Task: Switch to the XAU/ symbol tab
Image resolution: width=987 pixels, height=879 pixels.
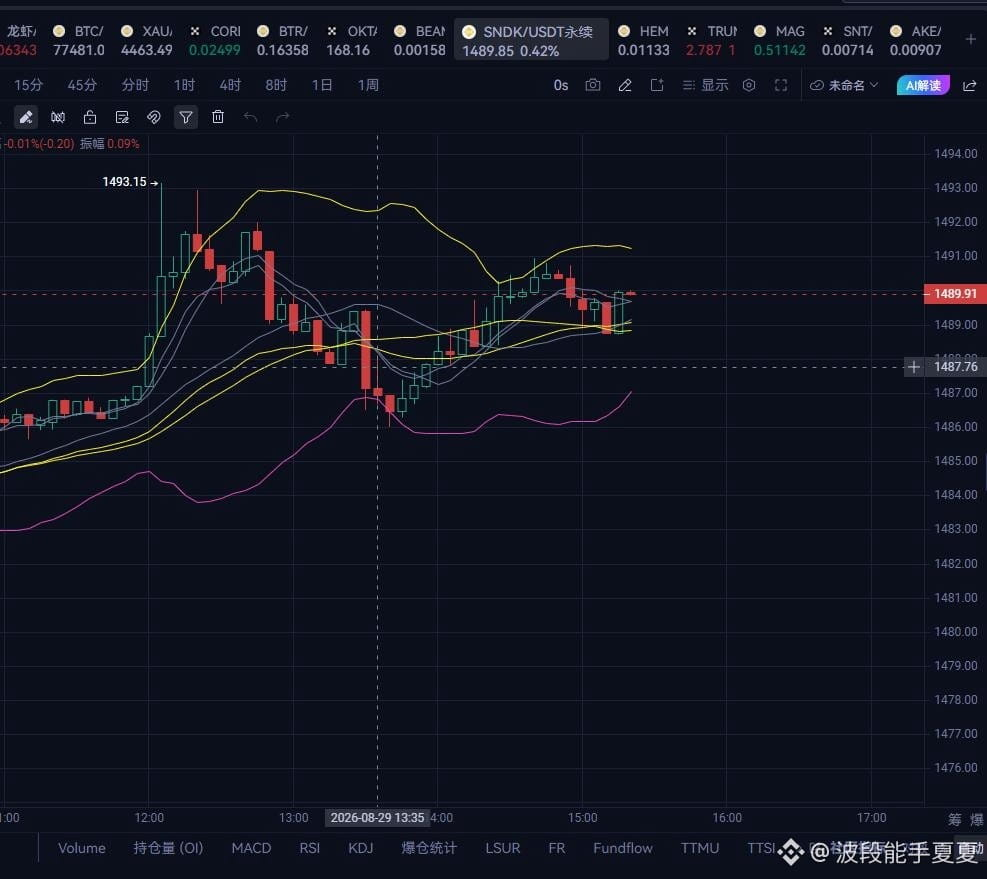Action: pyautogui.click(x=147, y=40)
